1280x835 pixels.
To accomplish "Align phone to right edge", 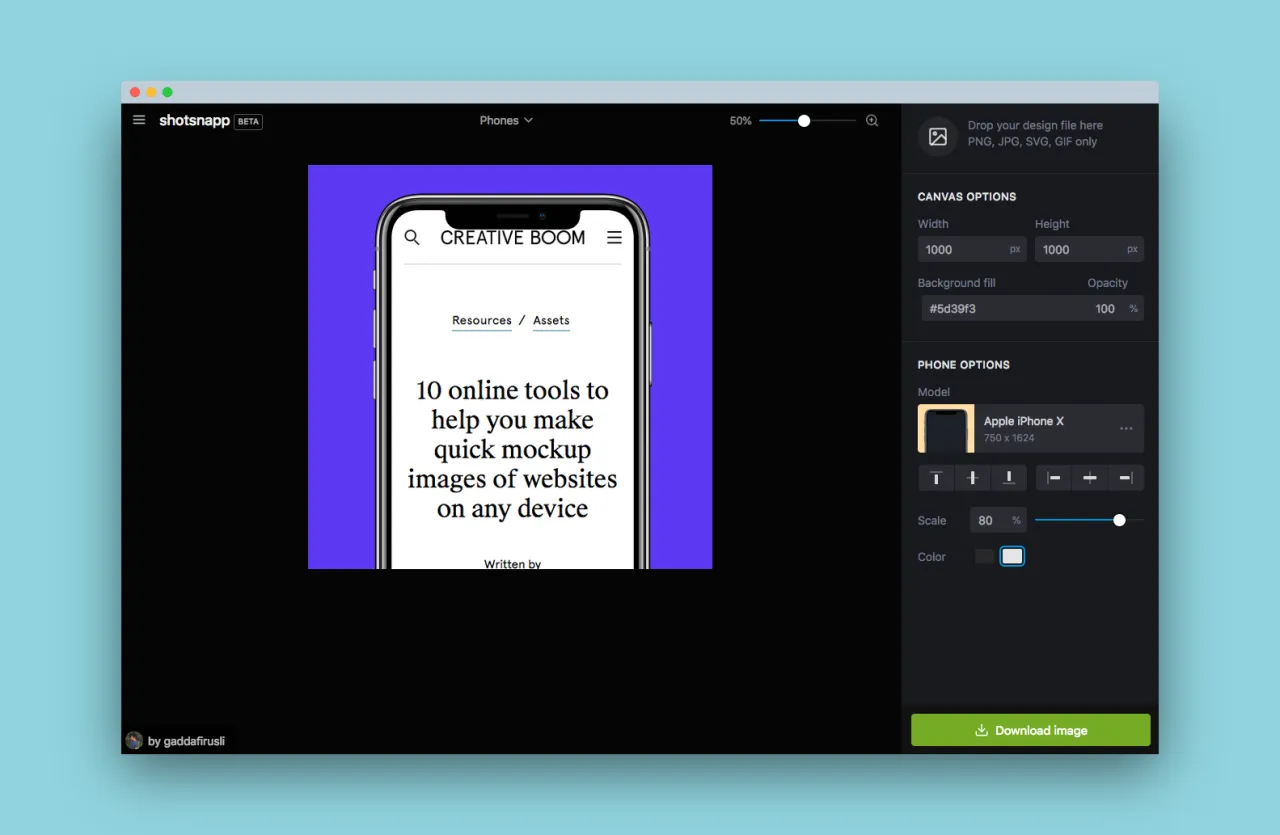I will (1126, 478).
